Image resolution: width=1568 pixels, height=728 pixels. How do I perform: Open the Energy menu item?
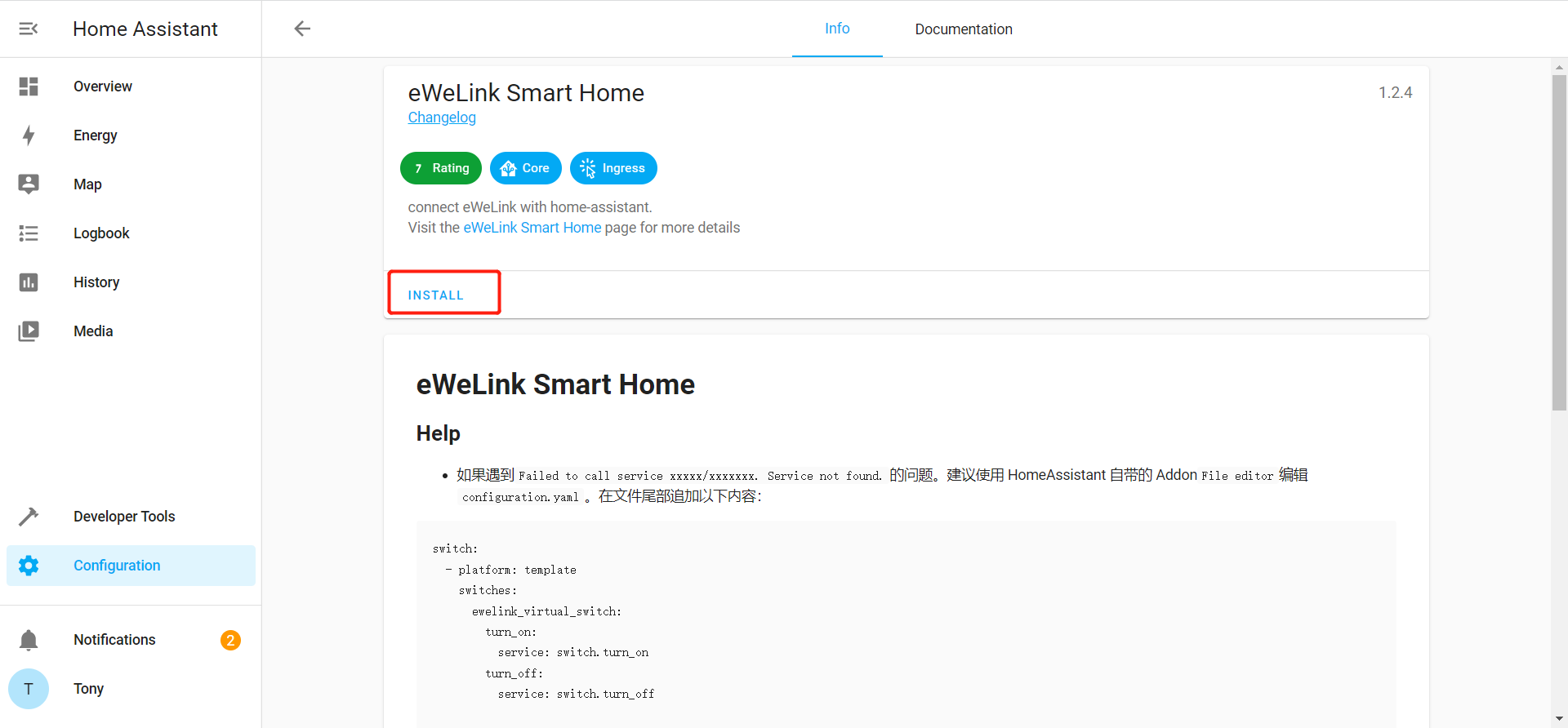coord(131,135)
